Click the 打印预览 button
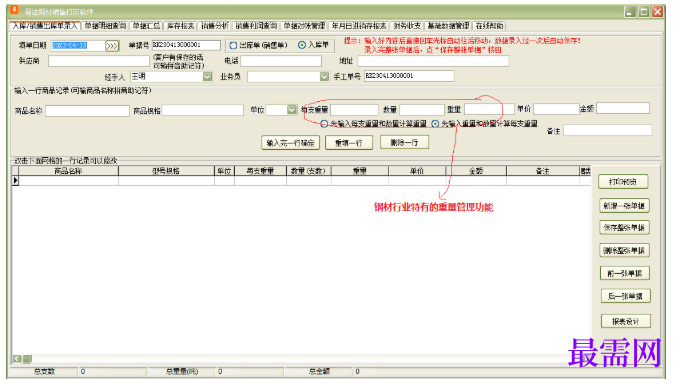Viewport: 680px width, 384px height. 623,182
